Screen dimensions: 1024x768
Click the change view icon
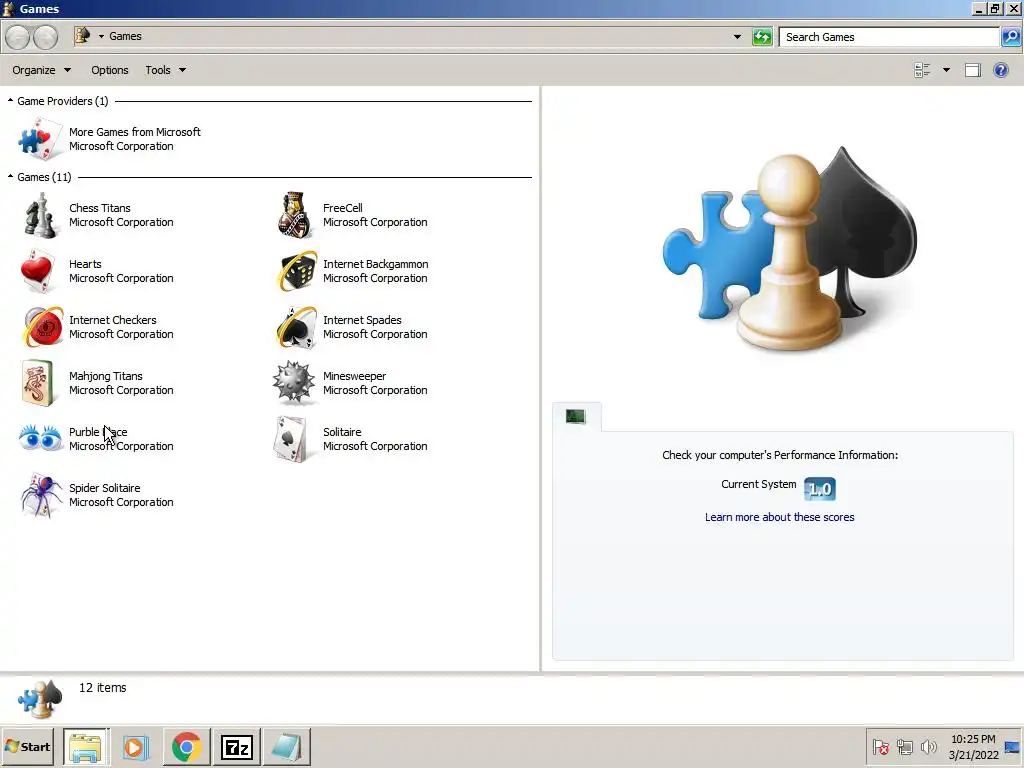(922, 70)
